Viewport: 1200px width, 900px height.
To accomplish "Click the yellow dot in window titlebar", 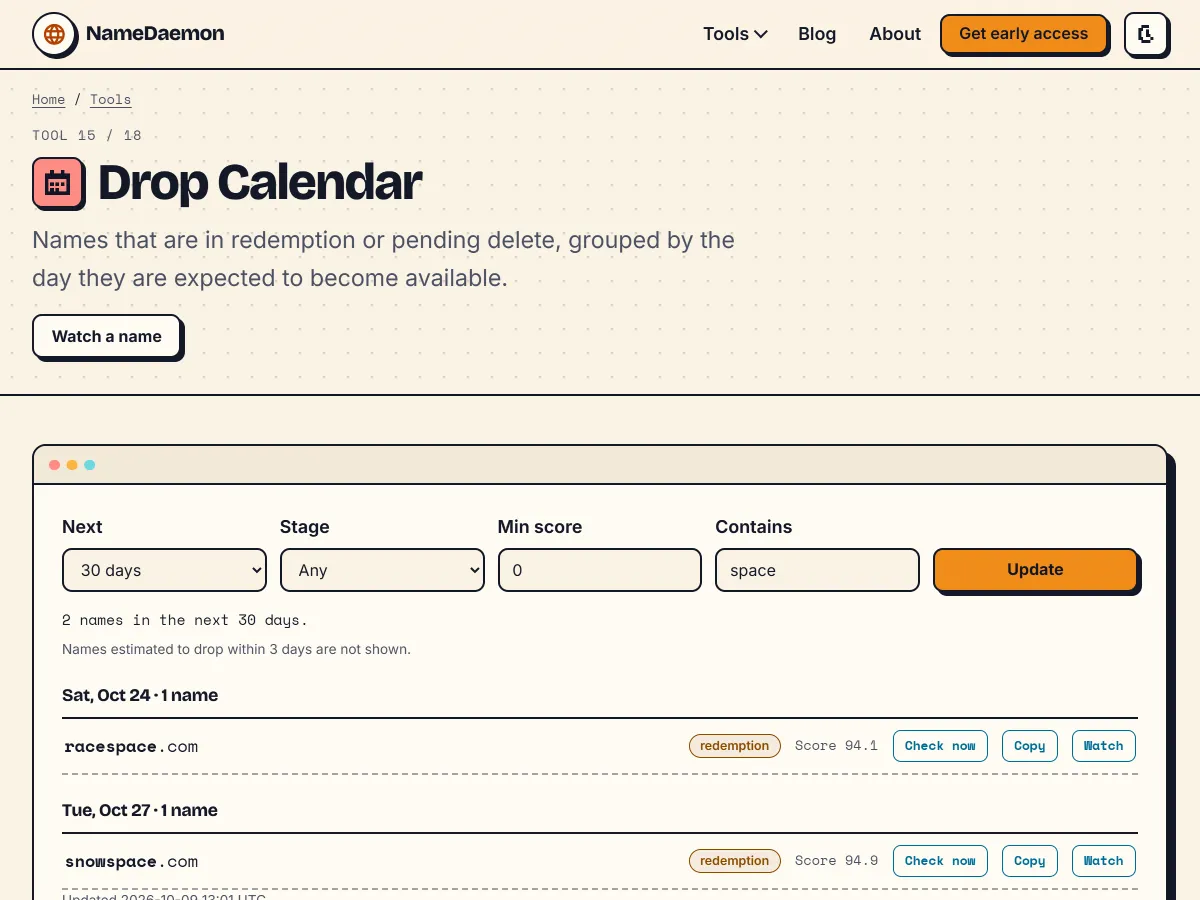I will 72,465.
